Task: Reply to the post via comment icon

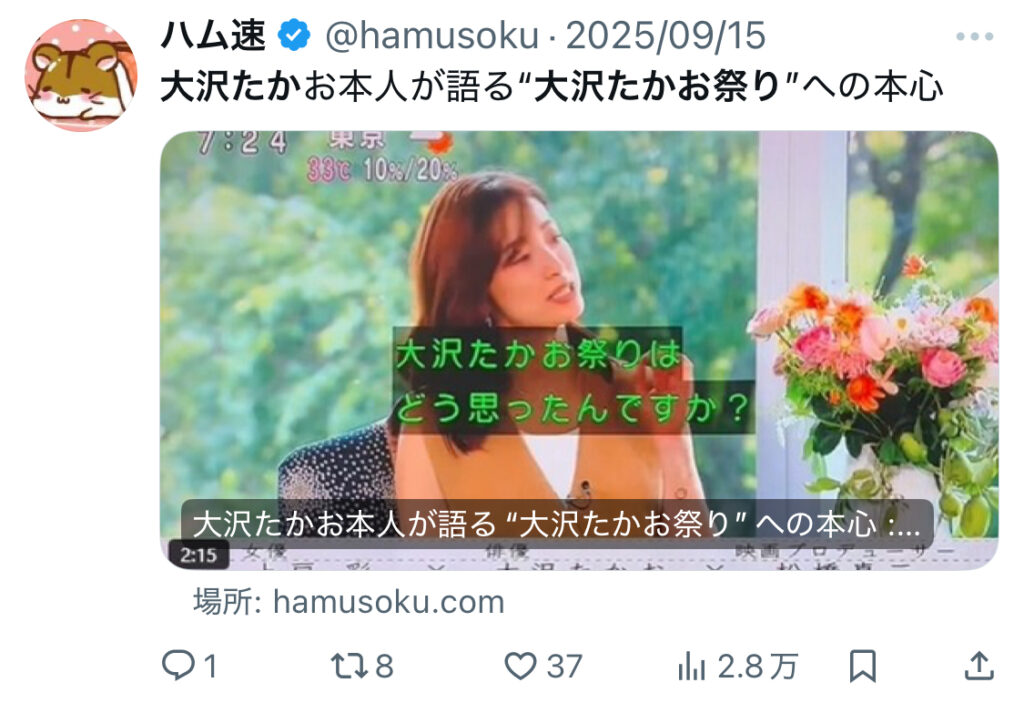Action: click(178, 666)
